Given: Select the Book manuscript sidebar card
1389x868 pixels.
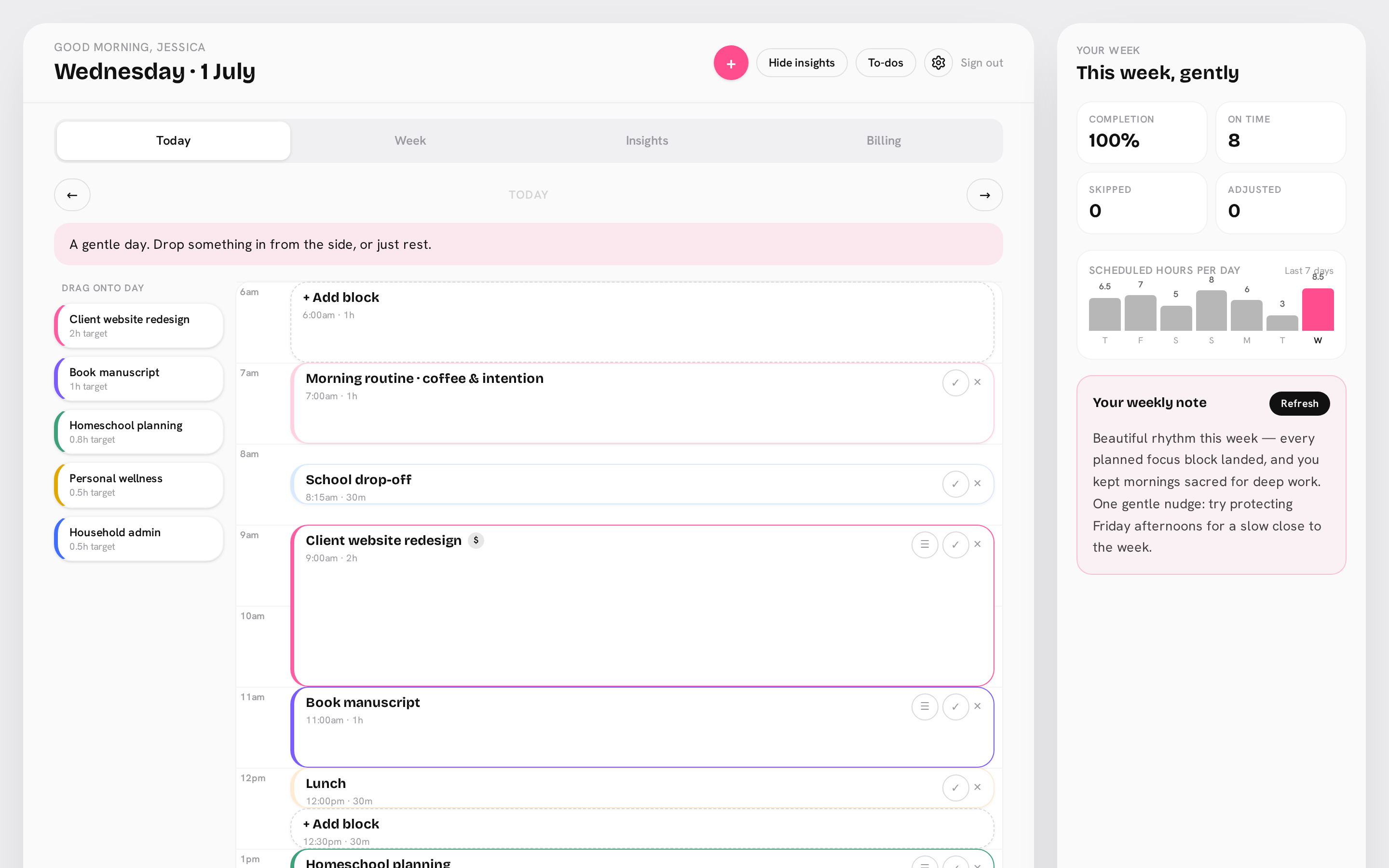Looking at the screenshot, I should (139, 379).
